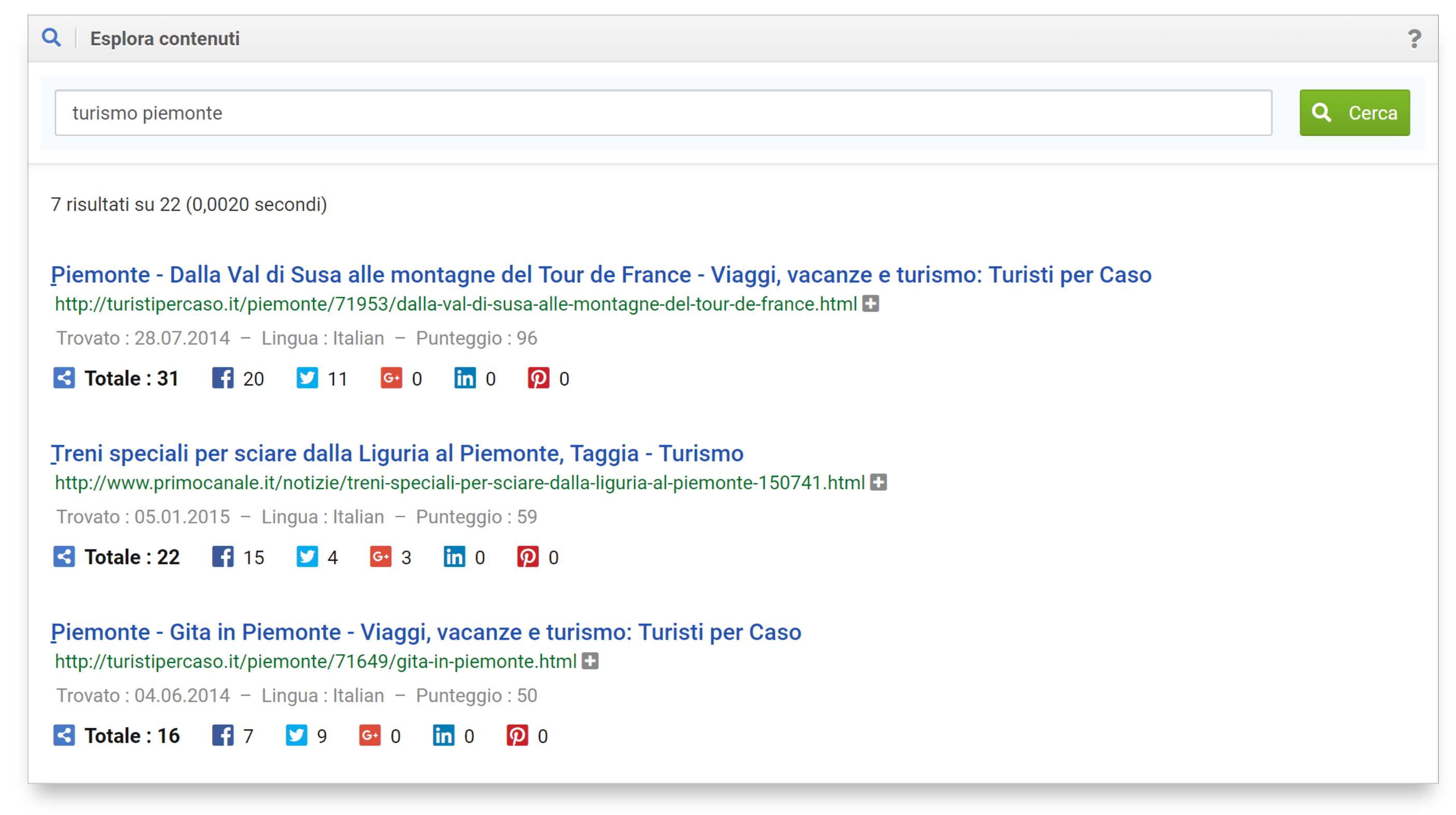This screenshot has width=1456, height=815.
Task: Click Pinterest icon in Totale 22 row
Action: [527, 557]
